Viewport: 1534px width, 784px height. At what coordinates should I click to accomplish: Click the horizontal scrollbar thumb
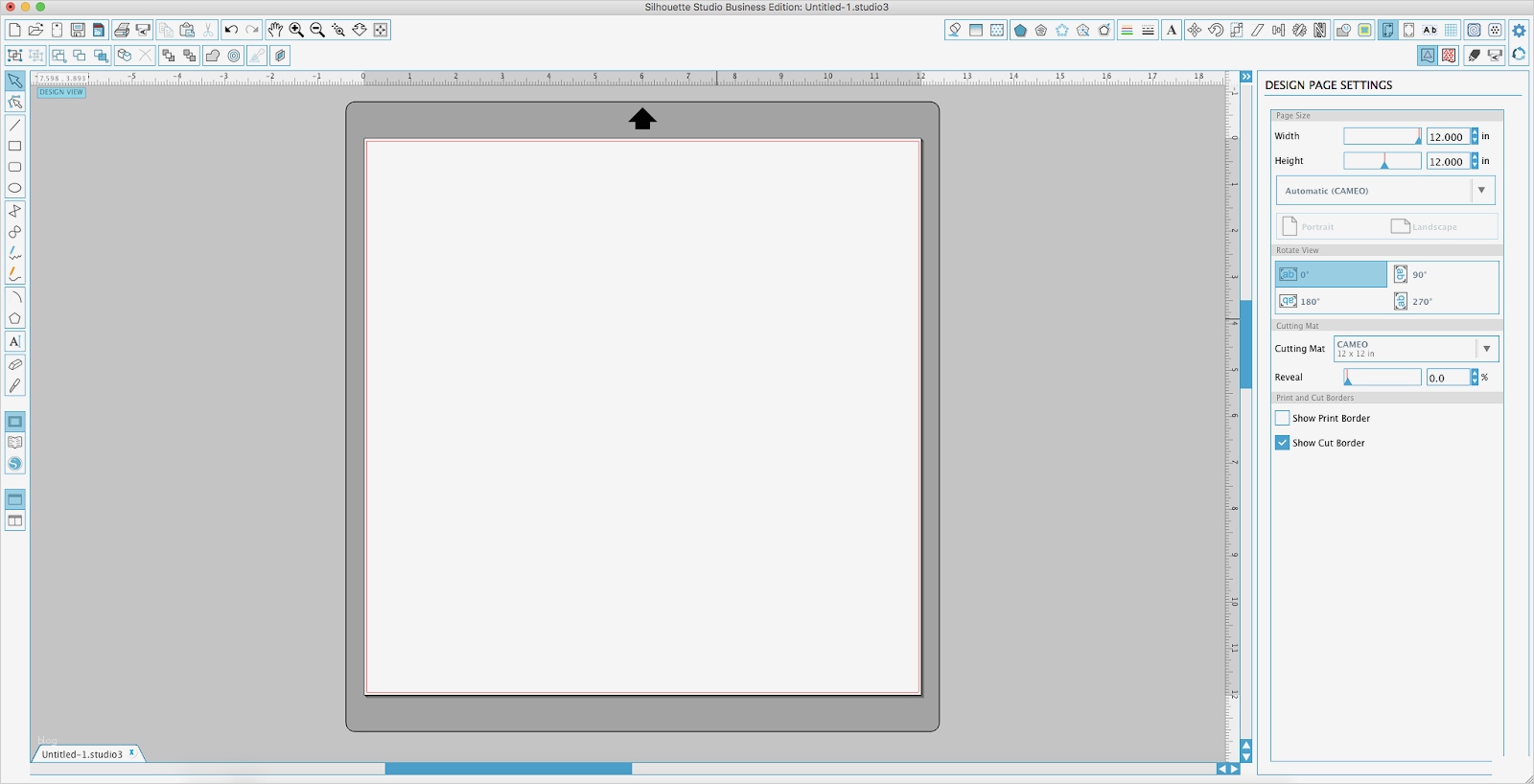508,769
